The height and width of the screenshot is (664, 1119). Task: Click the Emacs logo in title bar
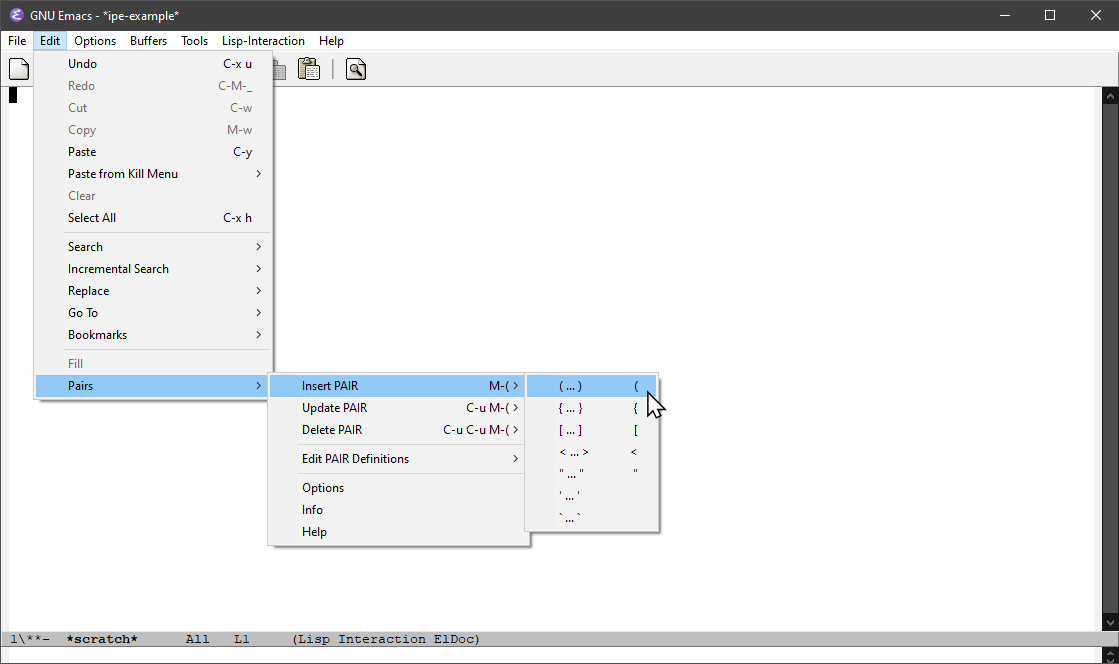coord(16,15)
